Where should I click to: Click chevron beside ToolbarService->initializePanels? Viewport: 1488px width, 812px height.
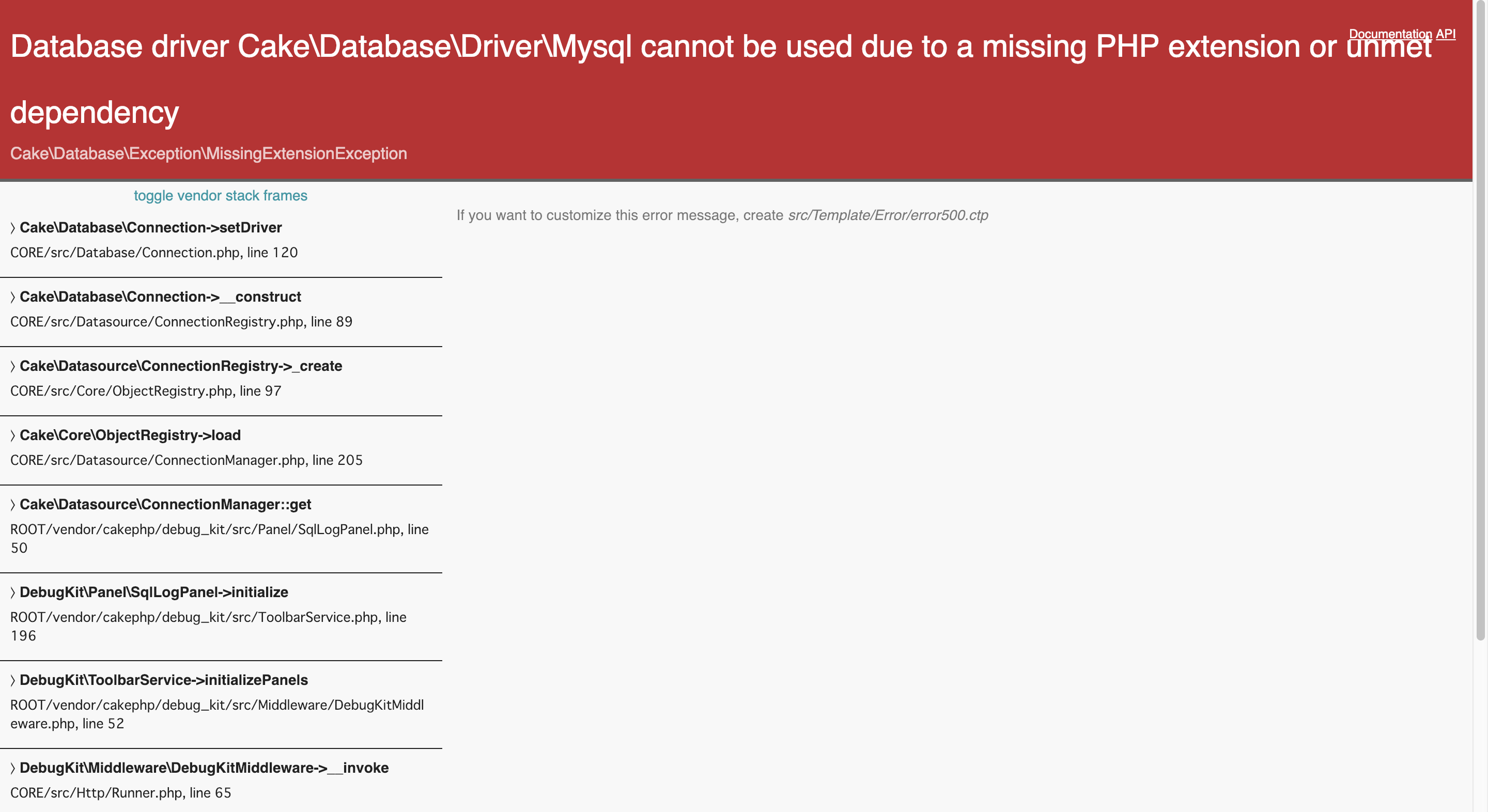[13, 680]
